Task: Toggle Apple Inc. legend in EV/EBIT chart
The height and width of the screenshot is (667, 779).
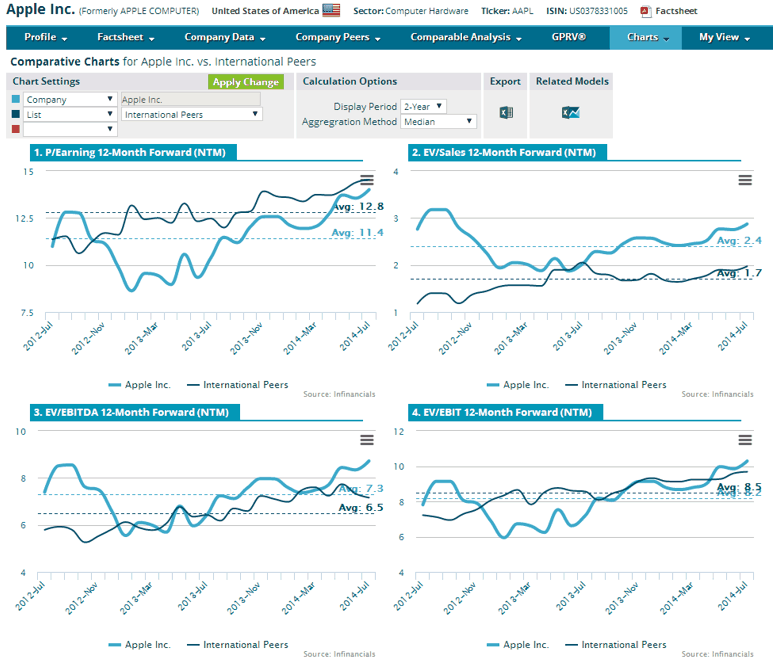Action: pyautogui.click(x=518, y=645)
